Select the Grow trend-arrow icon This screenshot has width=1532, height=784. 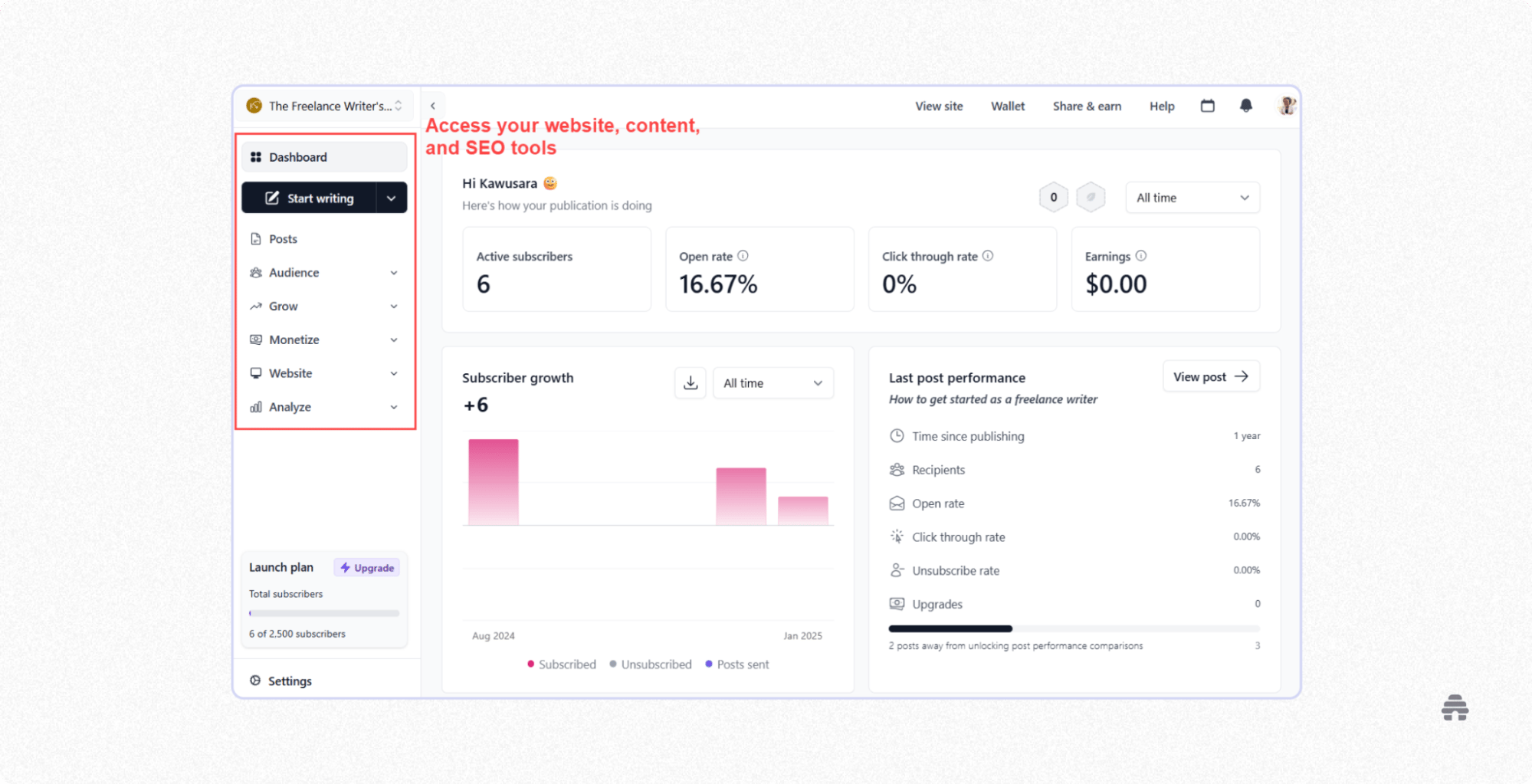256,306
